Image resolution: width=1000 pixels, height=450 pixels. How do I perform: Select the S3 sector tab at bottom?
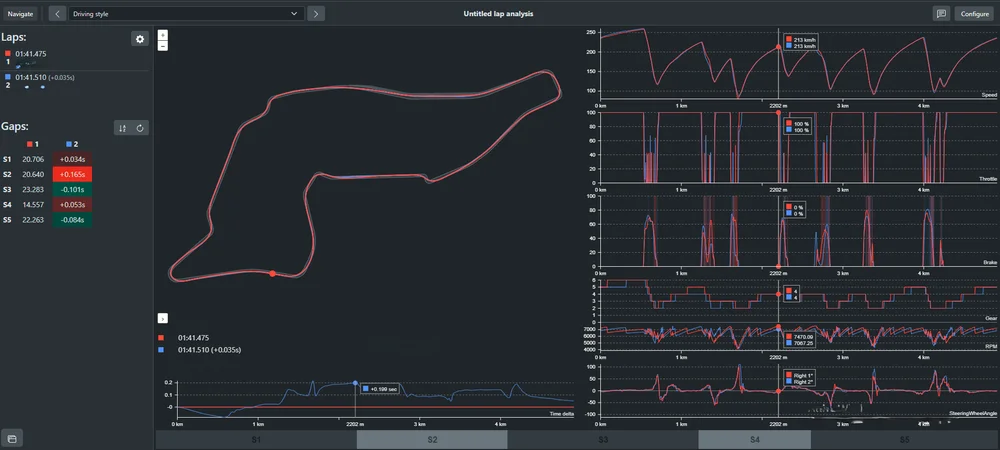tap(603, 440)
